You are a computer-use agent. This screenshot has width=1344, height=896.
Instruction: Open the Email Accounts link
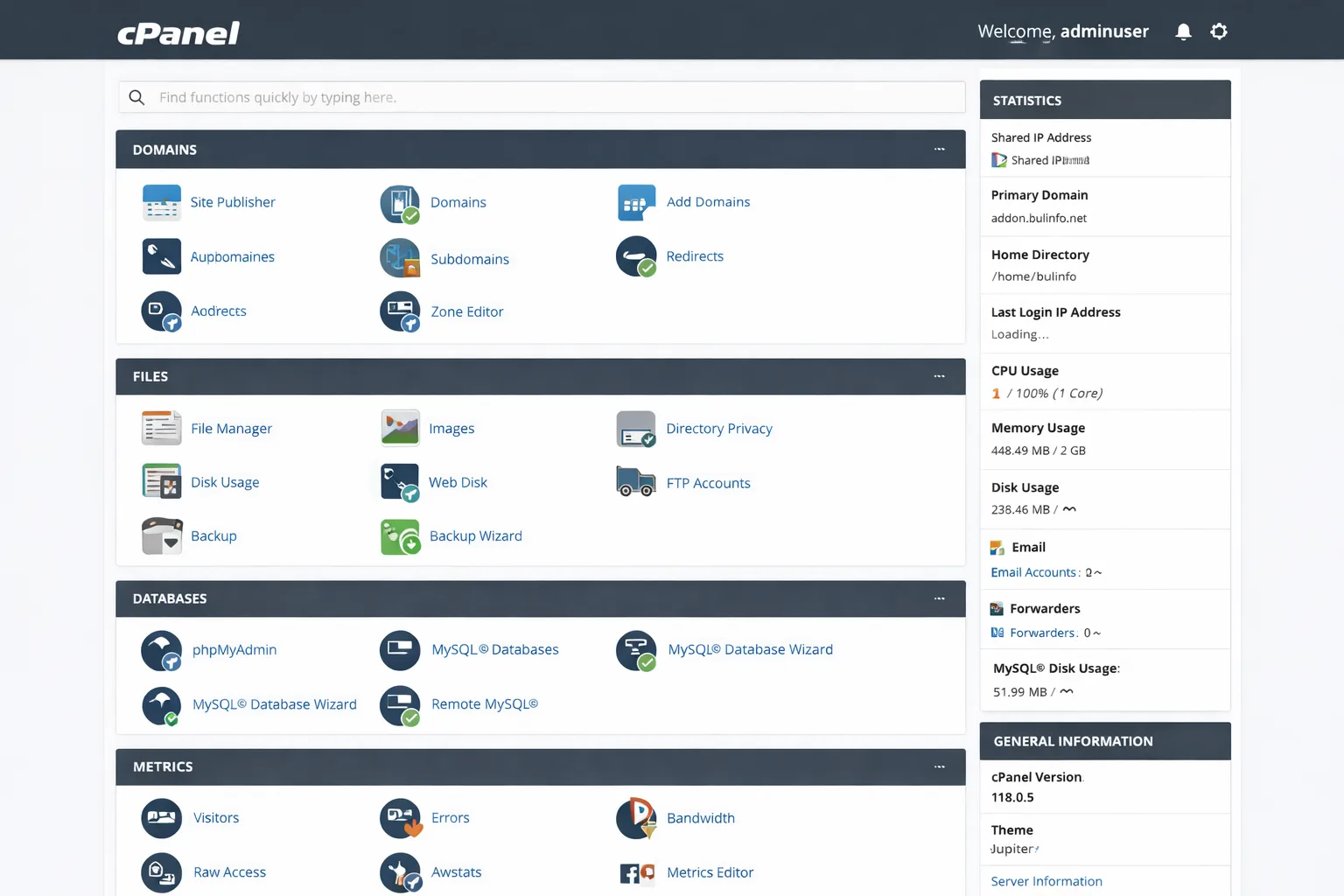pyautogui.click(x=1033, y=572)
